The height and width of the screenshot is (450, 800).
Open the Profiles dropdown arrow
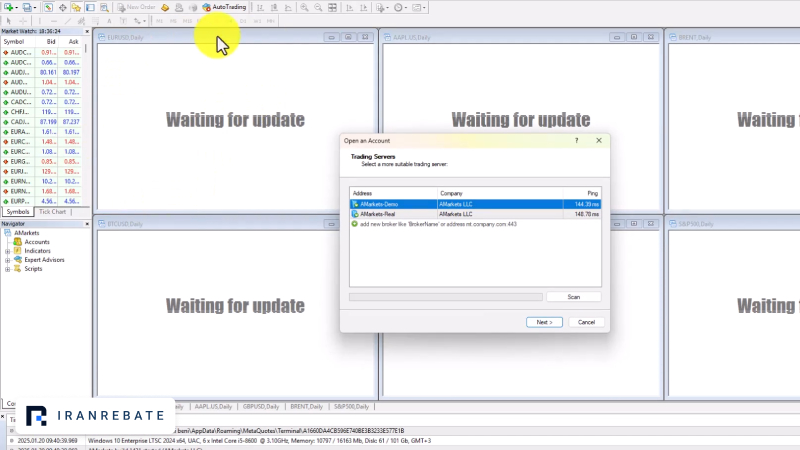[x=35, y=8]
